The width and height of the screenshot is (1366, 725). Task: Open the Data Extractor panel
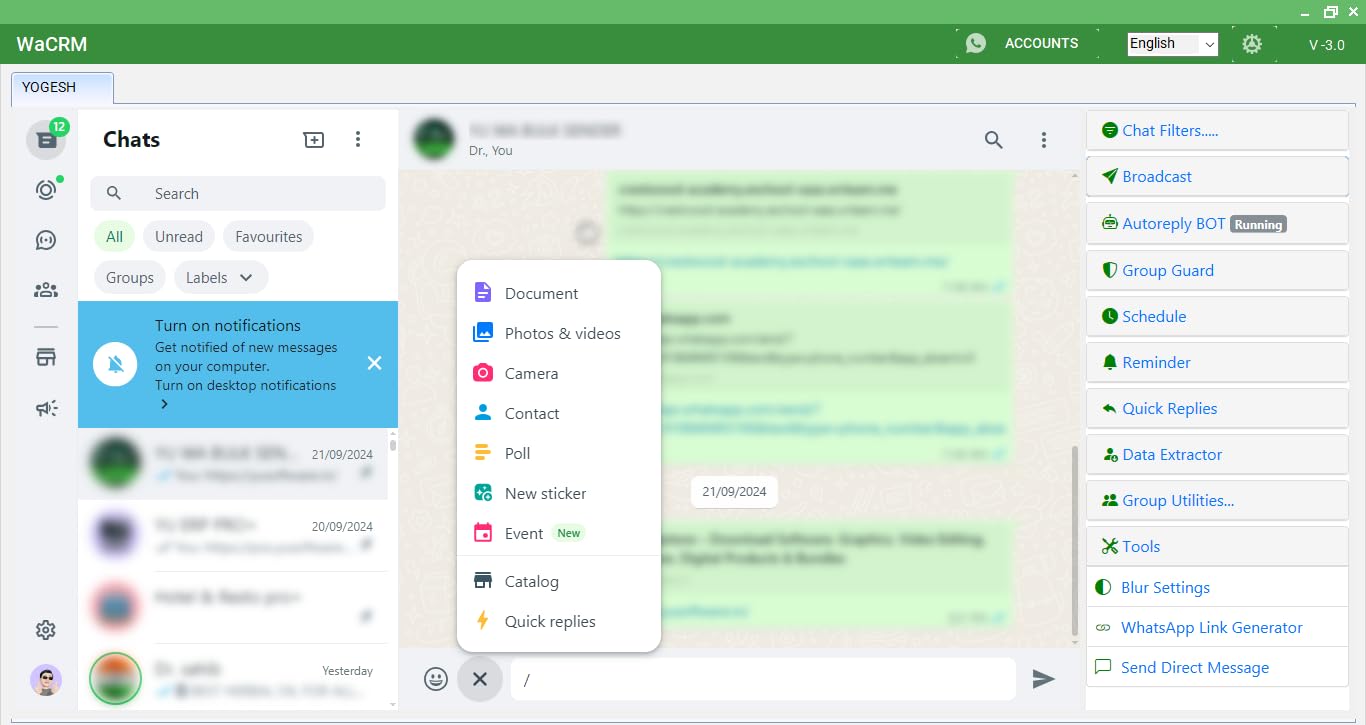pos(1217,454)
